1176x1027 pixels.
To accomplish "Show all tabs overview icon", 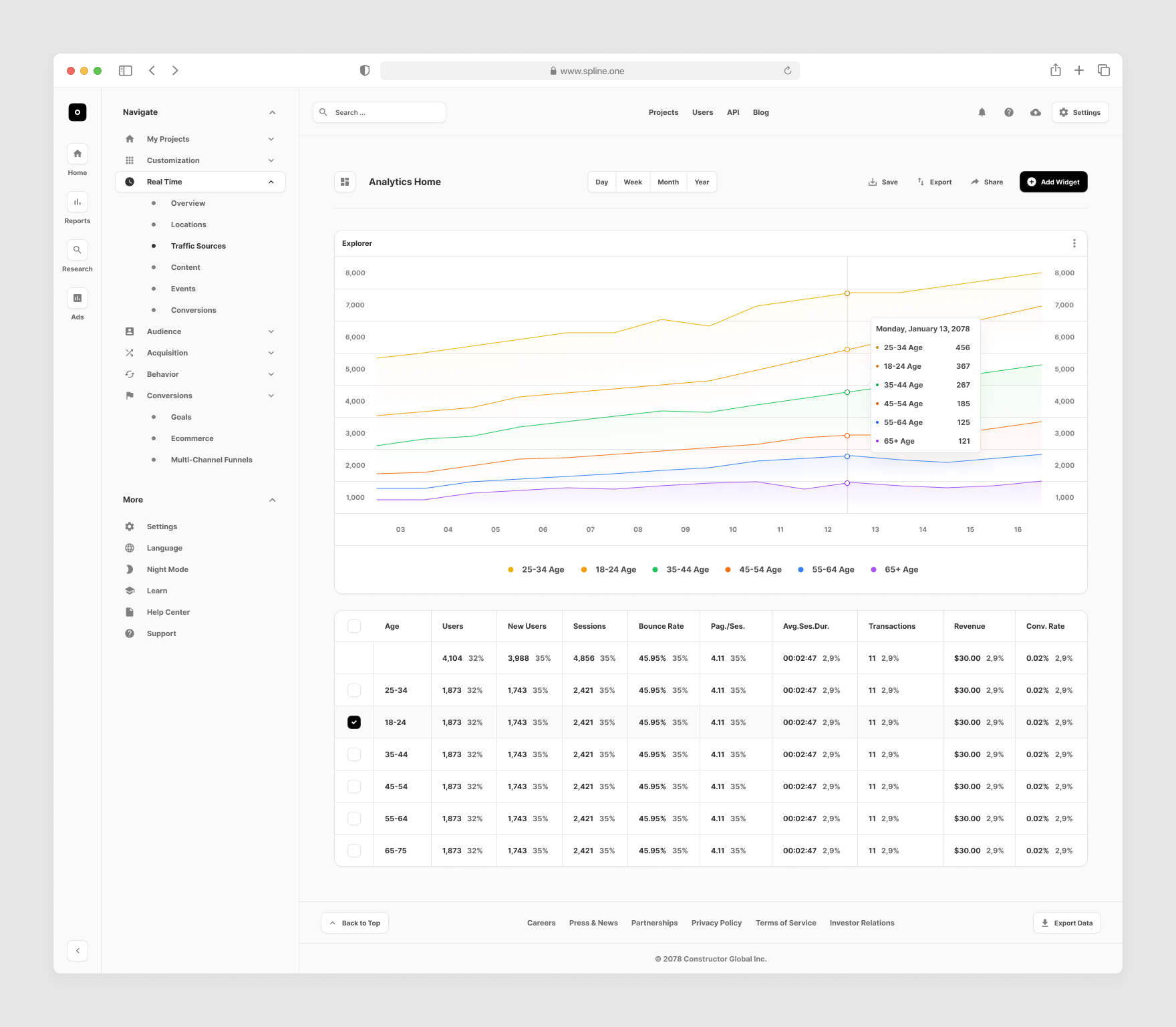I will click(x=1104, y=70).
